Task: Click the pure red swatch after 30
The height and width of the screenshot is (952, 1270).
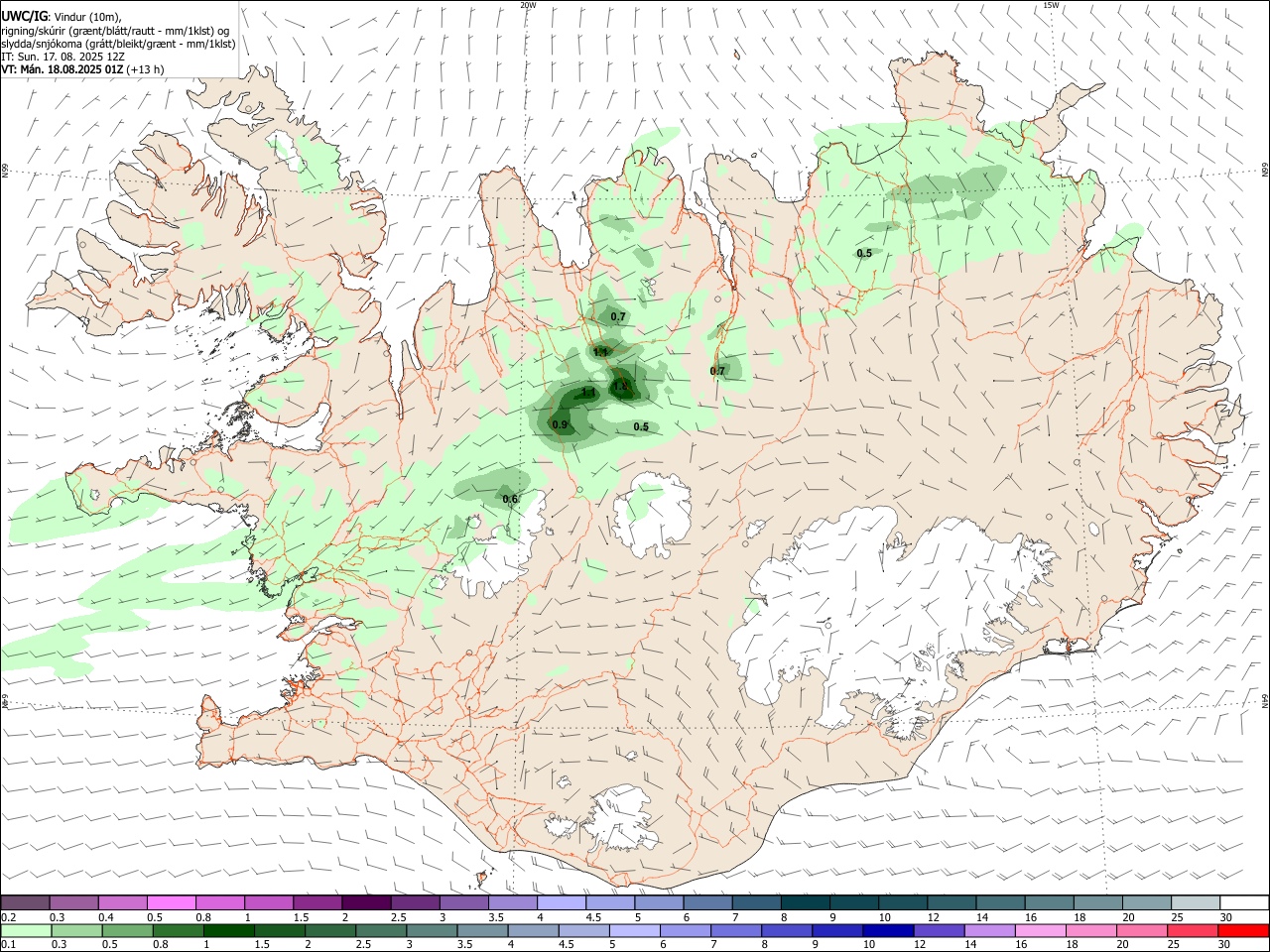Action: point(1242,931)
